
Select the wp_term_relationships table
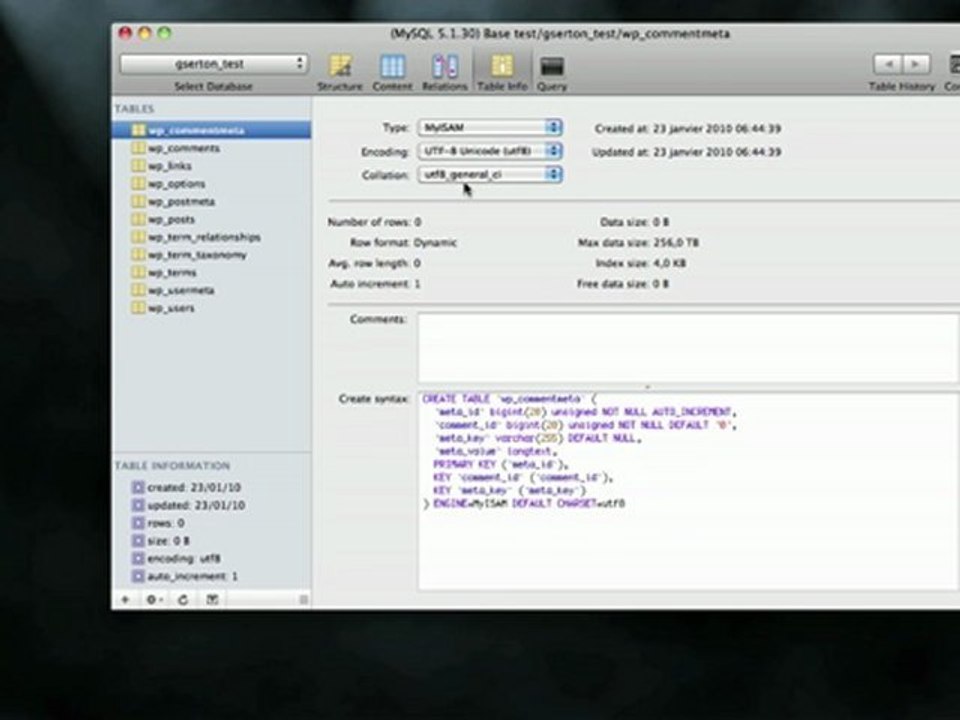click(x=211, y=237)
